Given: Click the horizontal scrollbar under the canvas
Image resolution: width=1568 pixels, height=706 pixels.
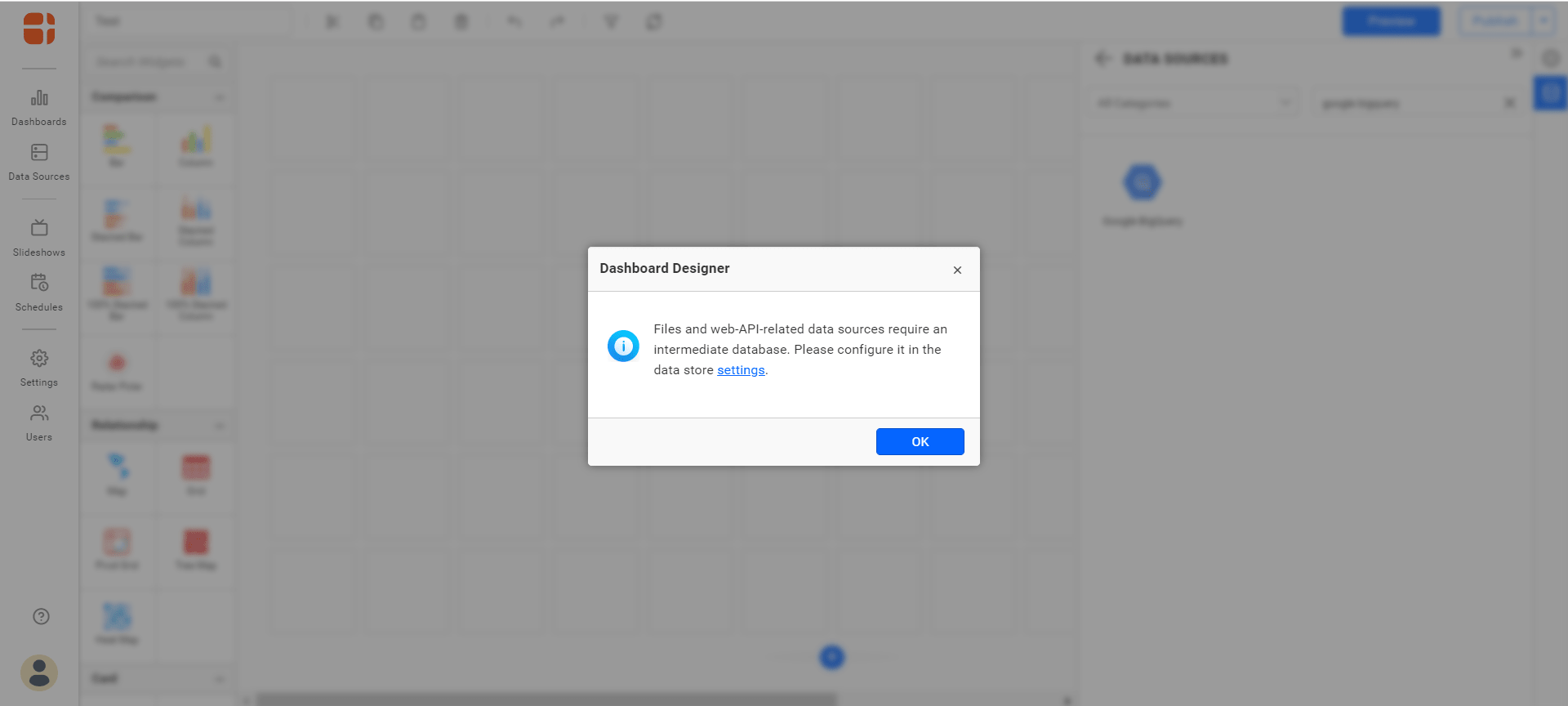Looking at the screenshot, I should [546, 699].
